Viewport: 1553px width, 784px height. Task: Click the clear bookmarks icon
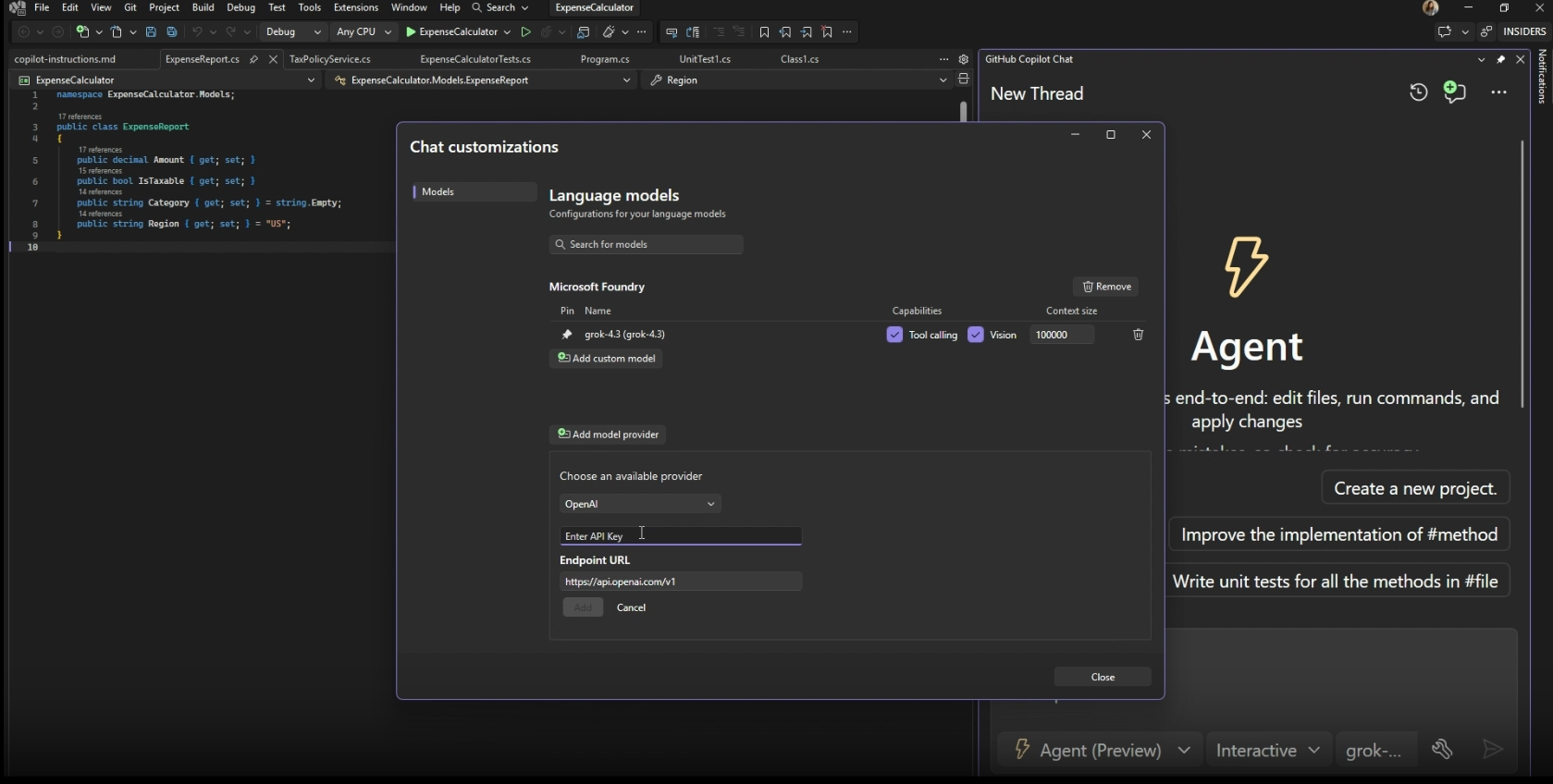pyautogui.click(x=827, y=32)
